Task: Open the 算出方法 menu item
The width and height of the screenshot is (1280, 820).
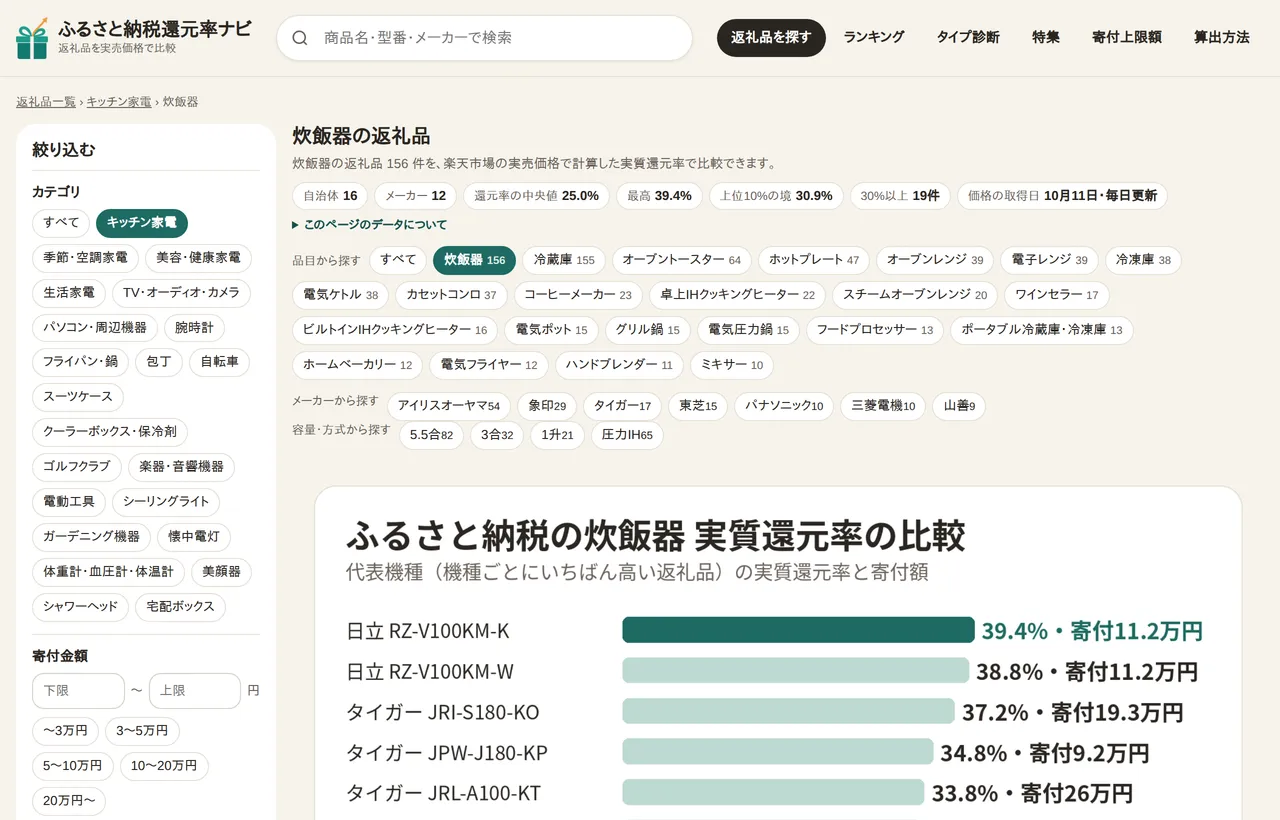Action: 1222,37
